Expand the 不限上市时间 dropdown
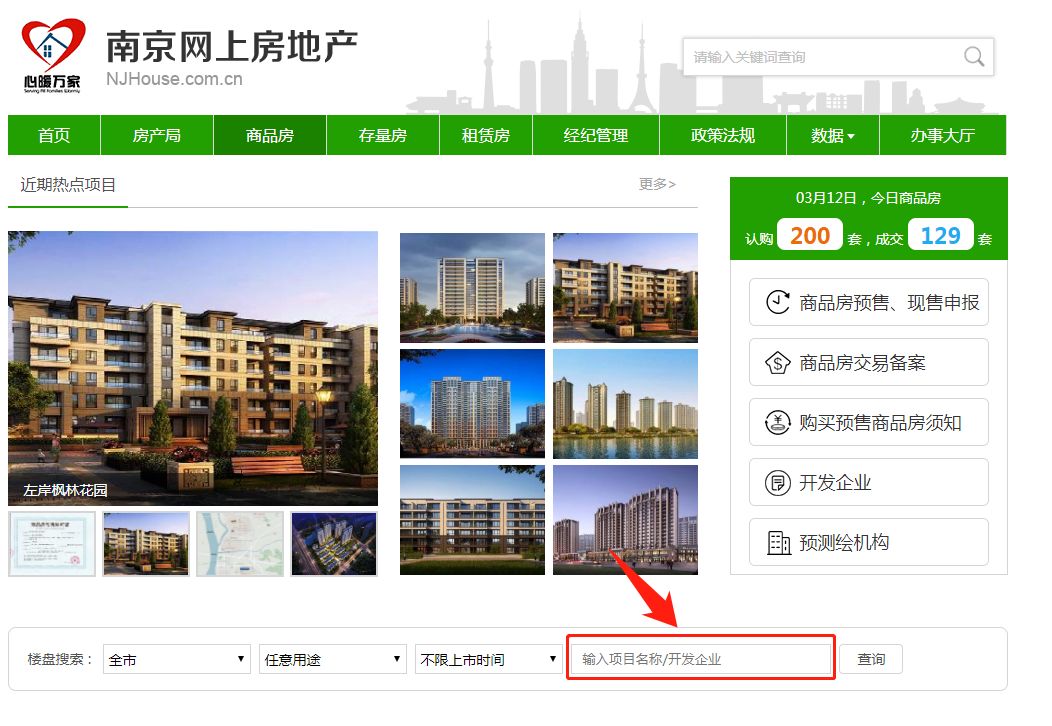Image resolution: width=1052 pixels, height=726 pixels. [488, 660]
